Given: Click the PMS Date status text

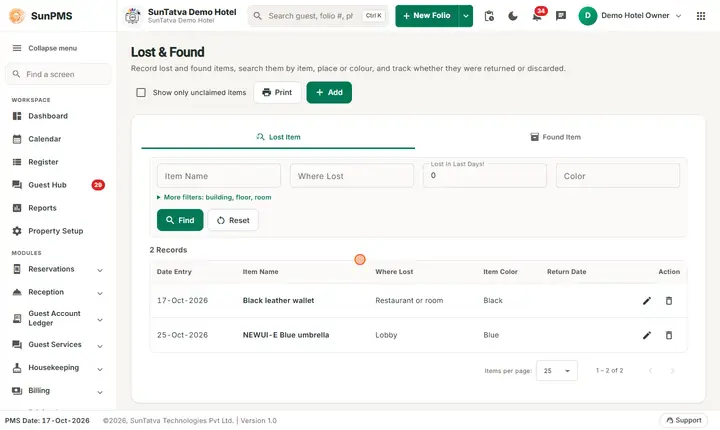Looking at the screenshot, I should [47, 420].
